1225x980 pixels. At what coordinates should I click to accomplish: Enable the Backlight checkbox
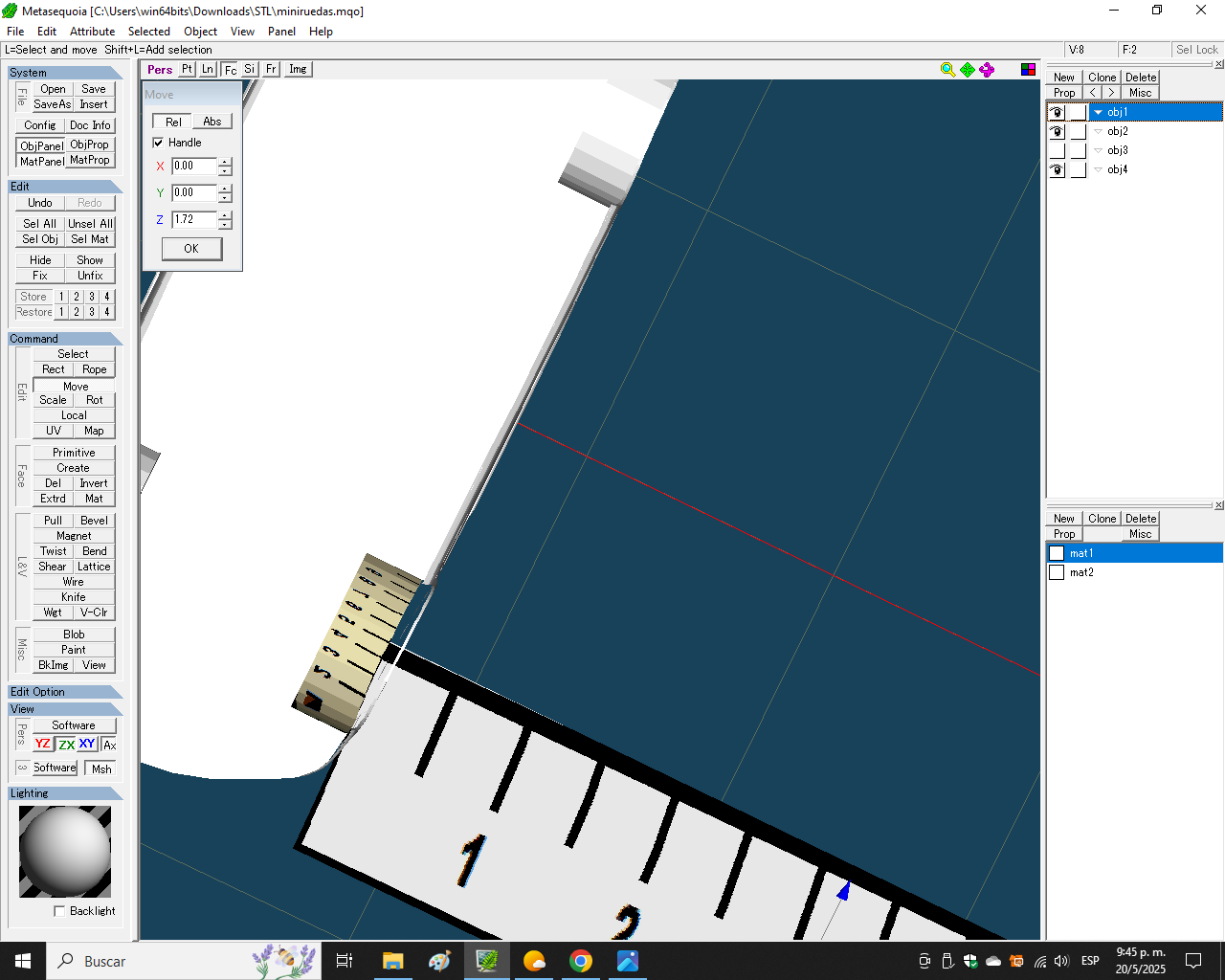coord(59,911)
